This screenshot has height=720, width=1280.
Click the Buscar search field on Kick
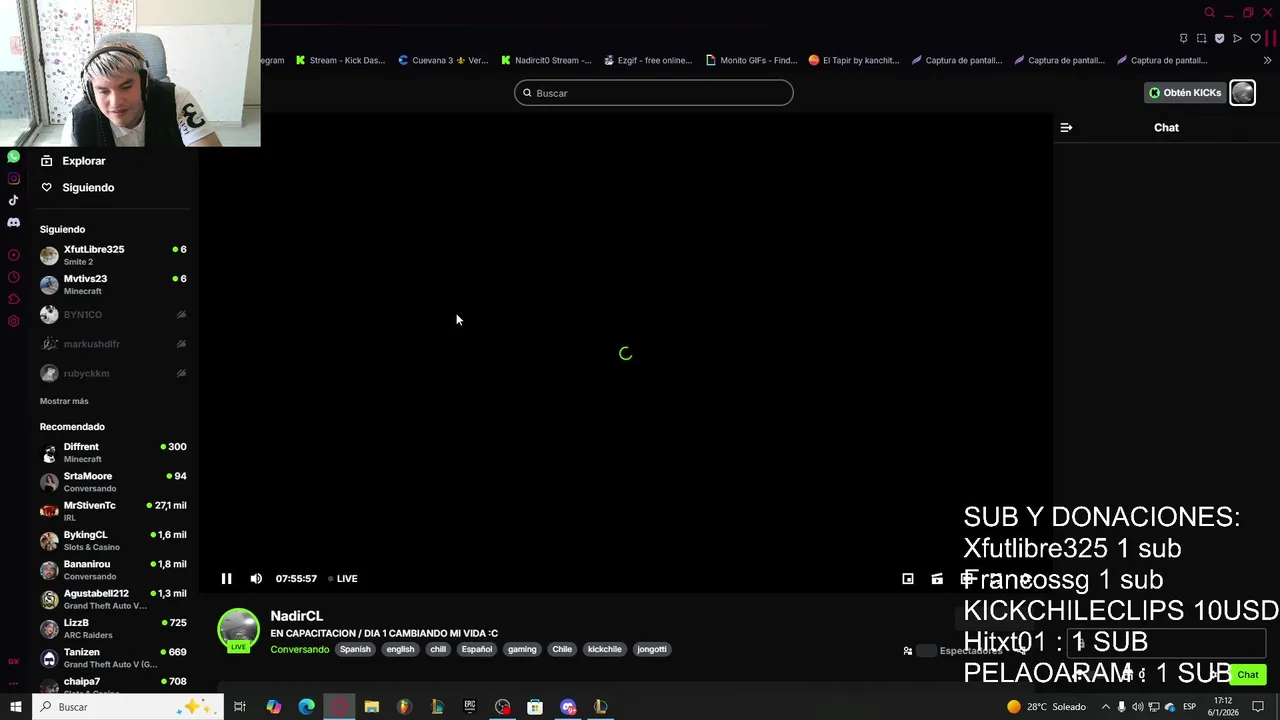click(x=654, y=93)
